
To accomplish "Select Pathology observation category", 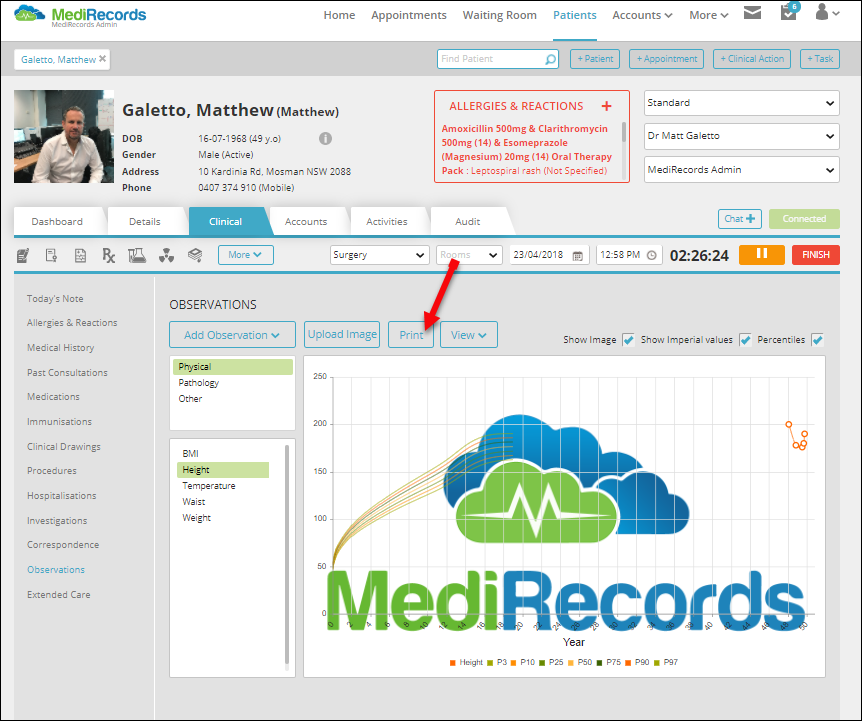I will (198, 382).
